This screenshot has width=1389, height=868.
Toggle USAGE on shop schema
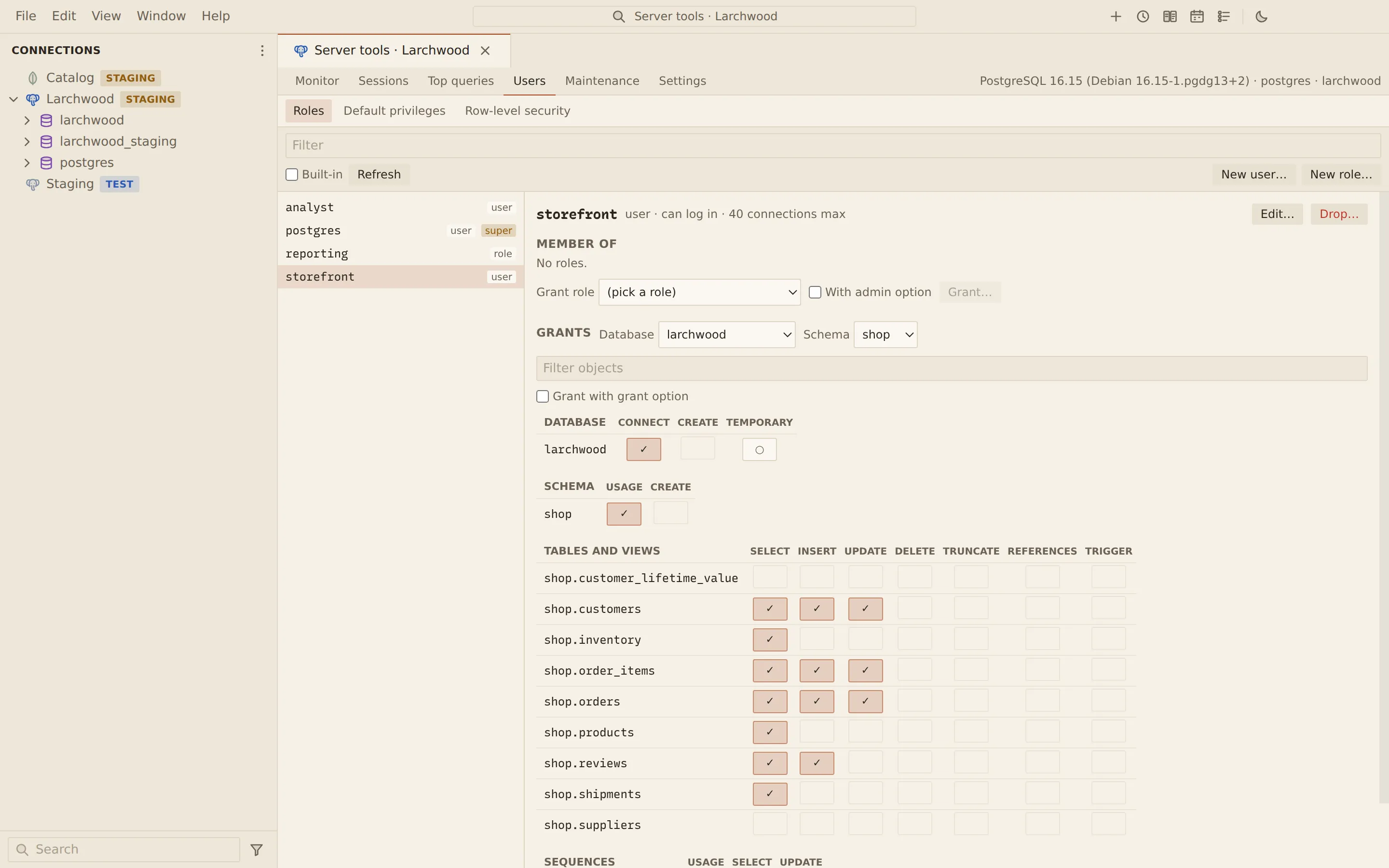[623, 514]
